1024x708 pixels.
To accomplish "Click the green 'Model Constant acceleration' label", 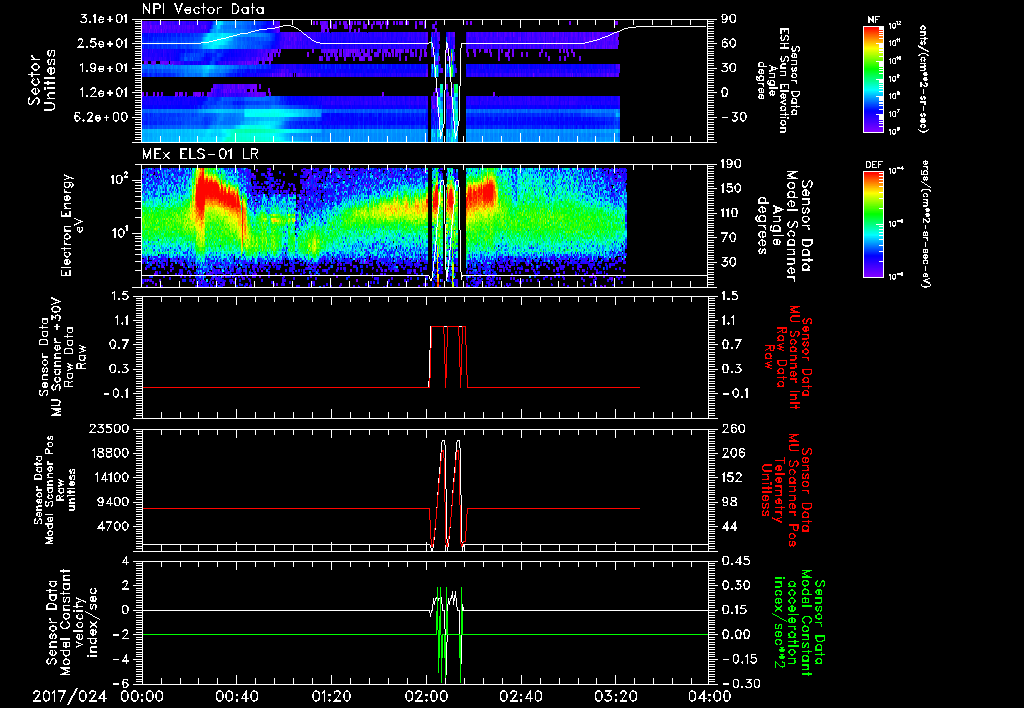I will point(800,624).
